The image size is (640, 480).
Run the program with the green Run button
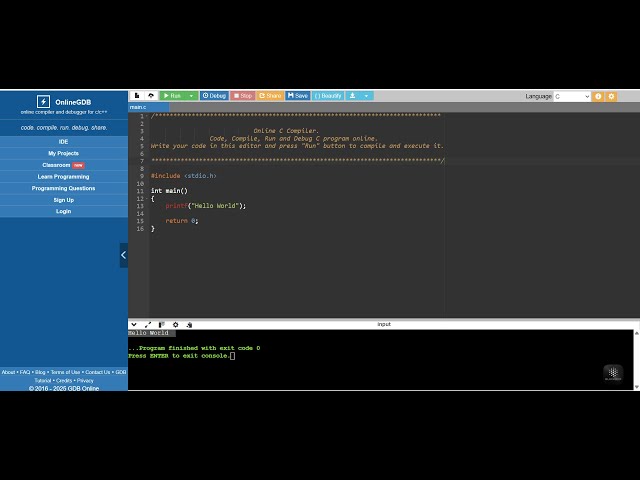tap(172, 96)
